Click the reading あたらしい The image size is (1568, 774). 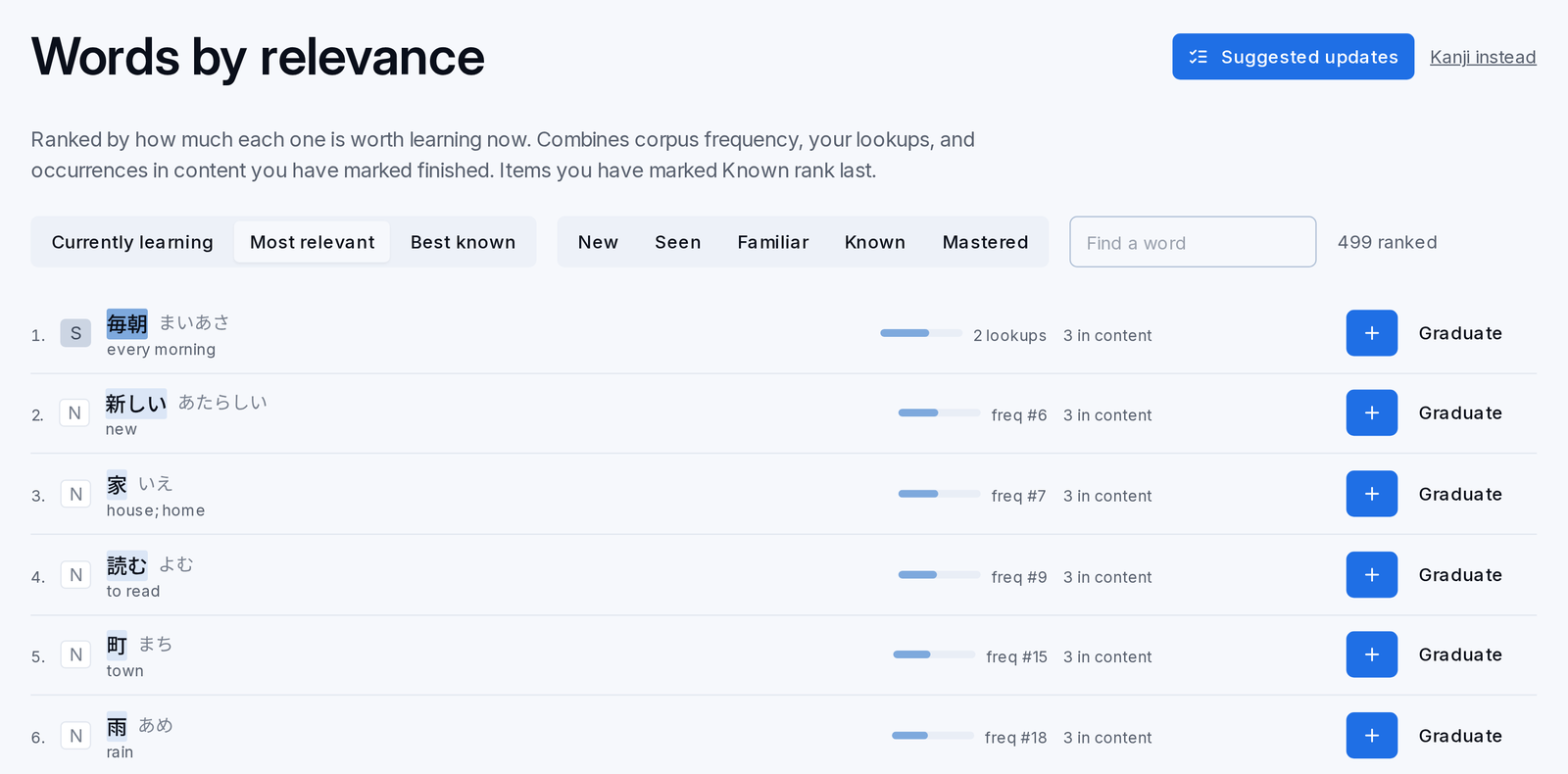222,403
